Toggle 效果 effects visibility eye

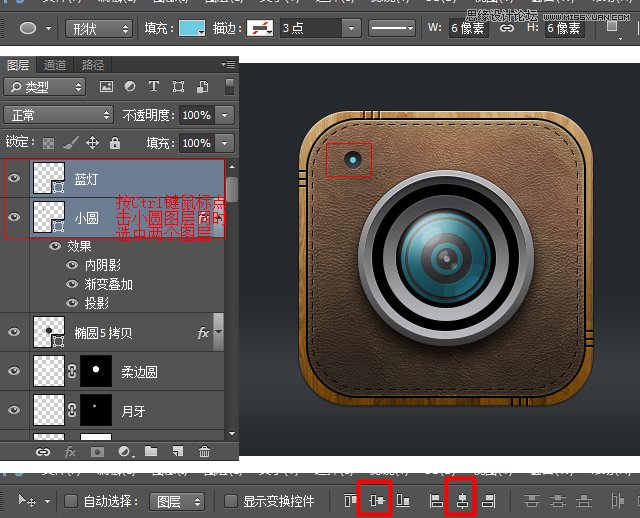click(55, 246)
